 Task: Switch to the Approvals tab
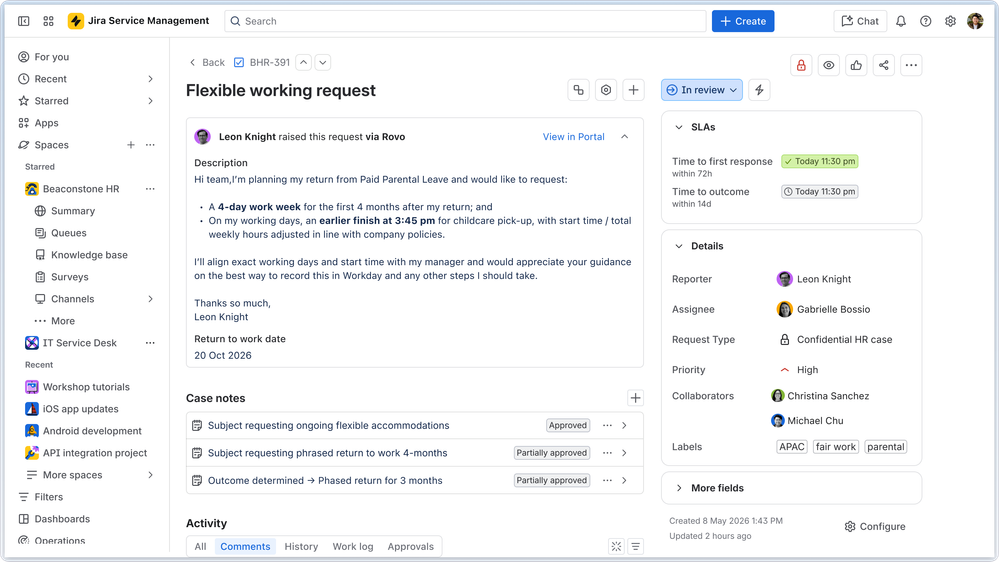pos(411,546)
